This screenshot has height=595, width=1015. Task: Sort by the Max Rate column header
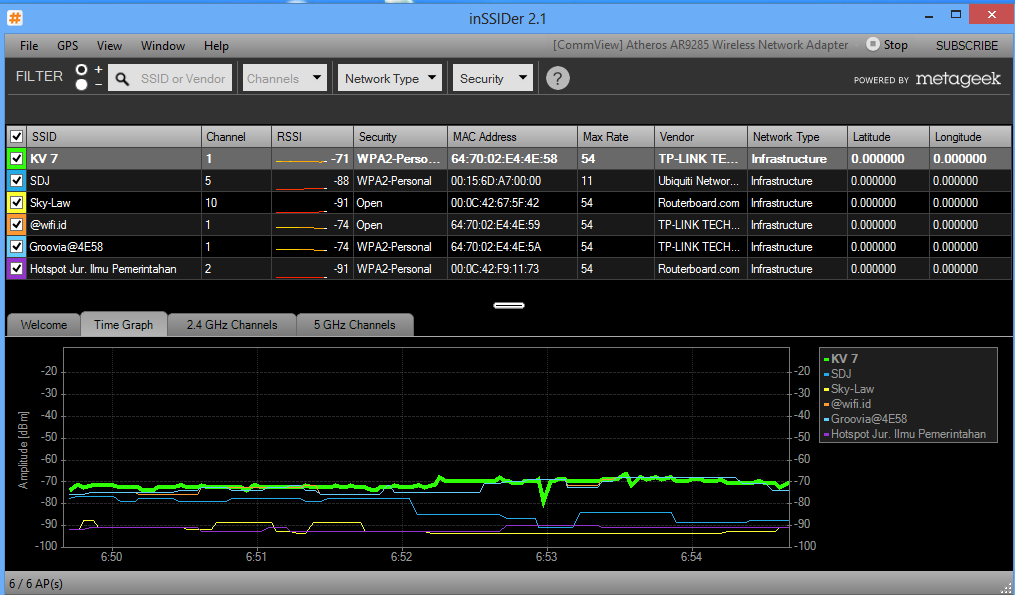point(616,137)
